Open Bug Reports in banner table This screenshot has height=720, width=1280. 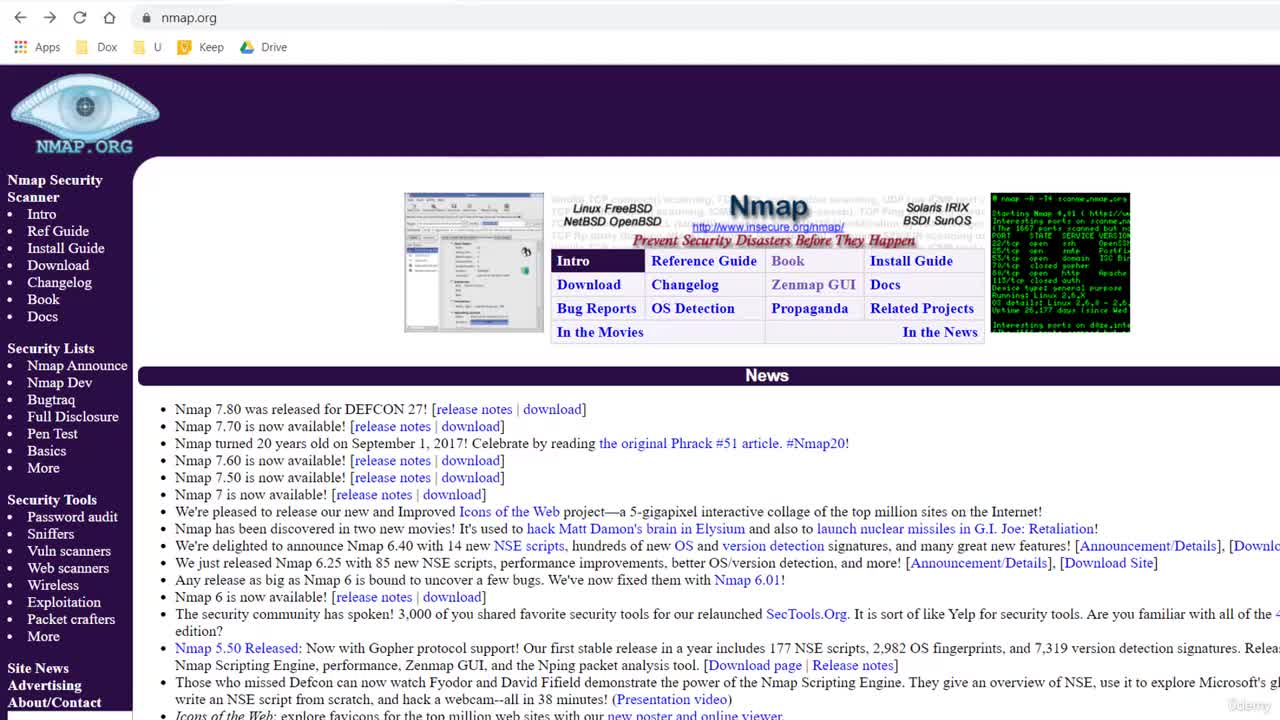(x=596, y=309)
